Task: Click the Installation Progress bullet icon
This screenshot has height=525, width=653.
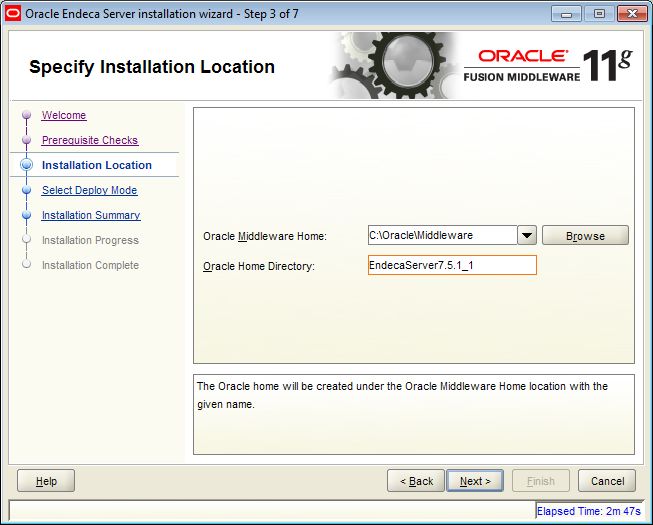Action: pos(27,239)
